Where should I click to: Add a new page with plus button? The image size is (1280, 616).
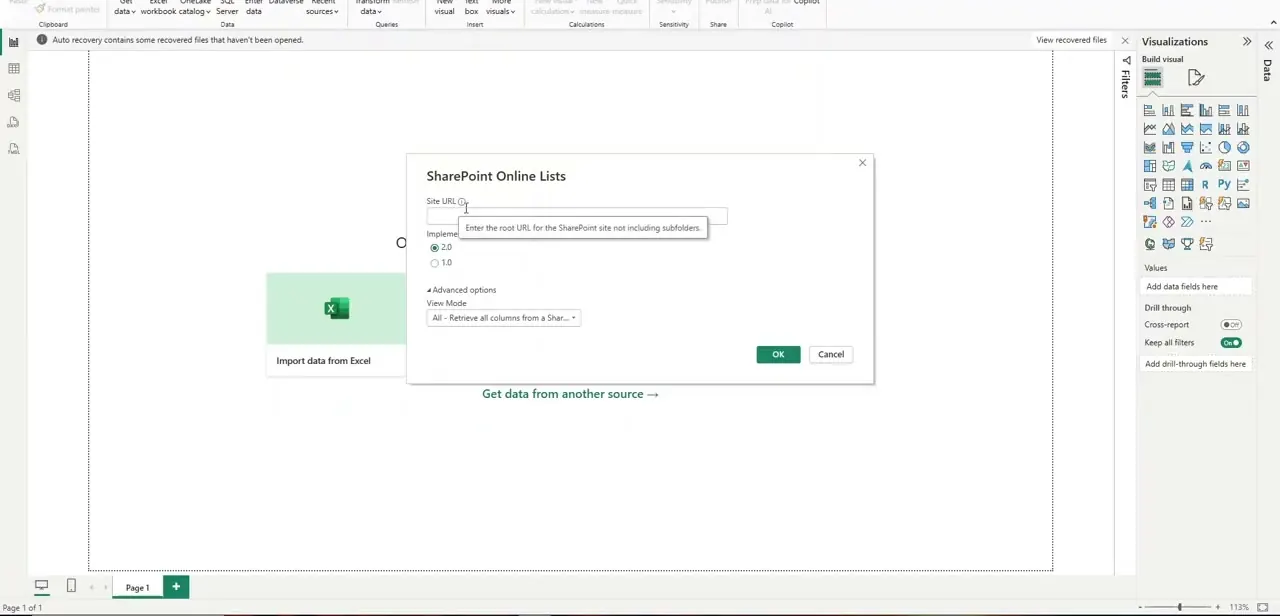click(176, 587)
